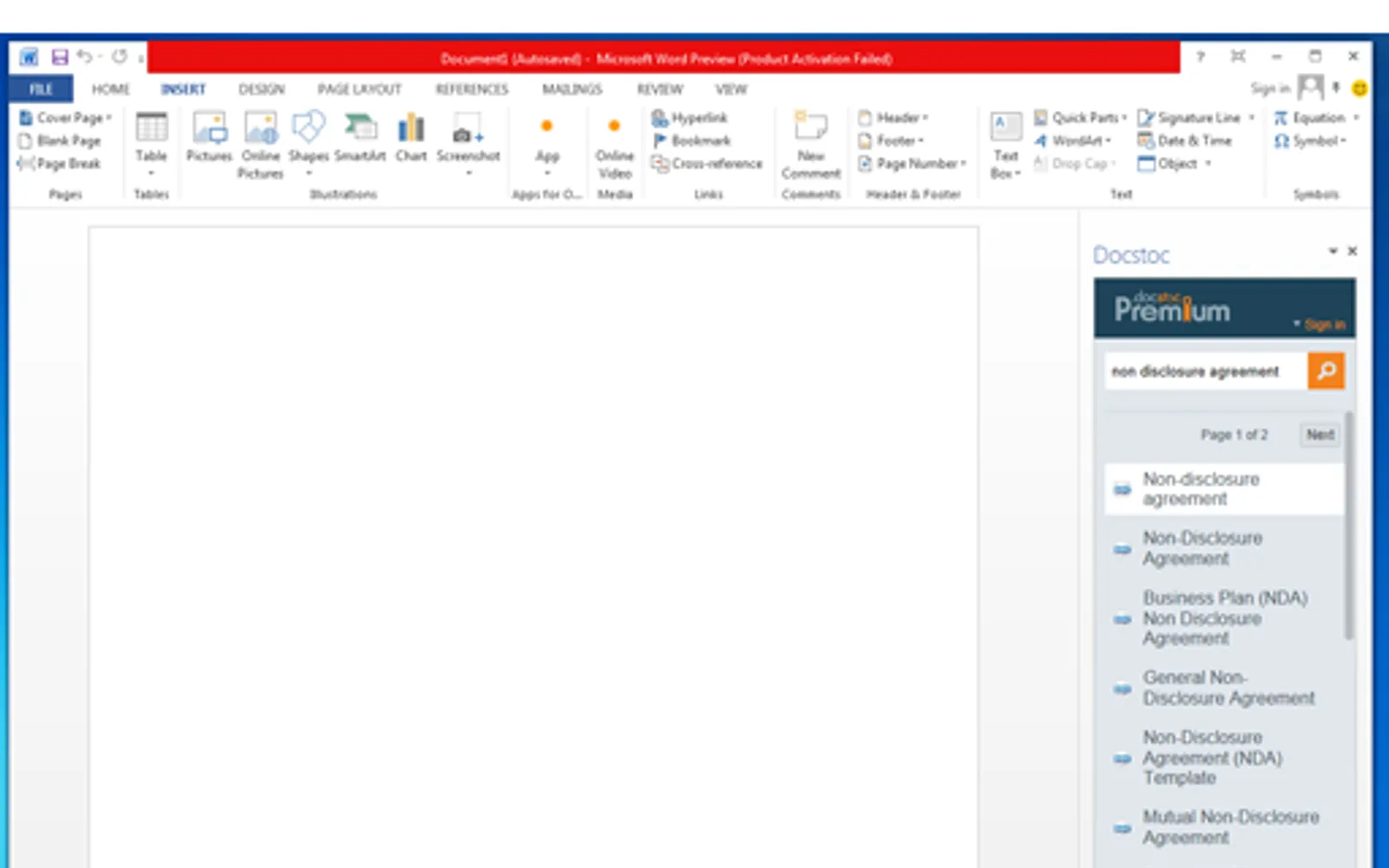Click the Docstoc search magnifier button
This screenshot has height=868, width=1389.
[1326, 371]
